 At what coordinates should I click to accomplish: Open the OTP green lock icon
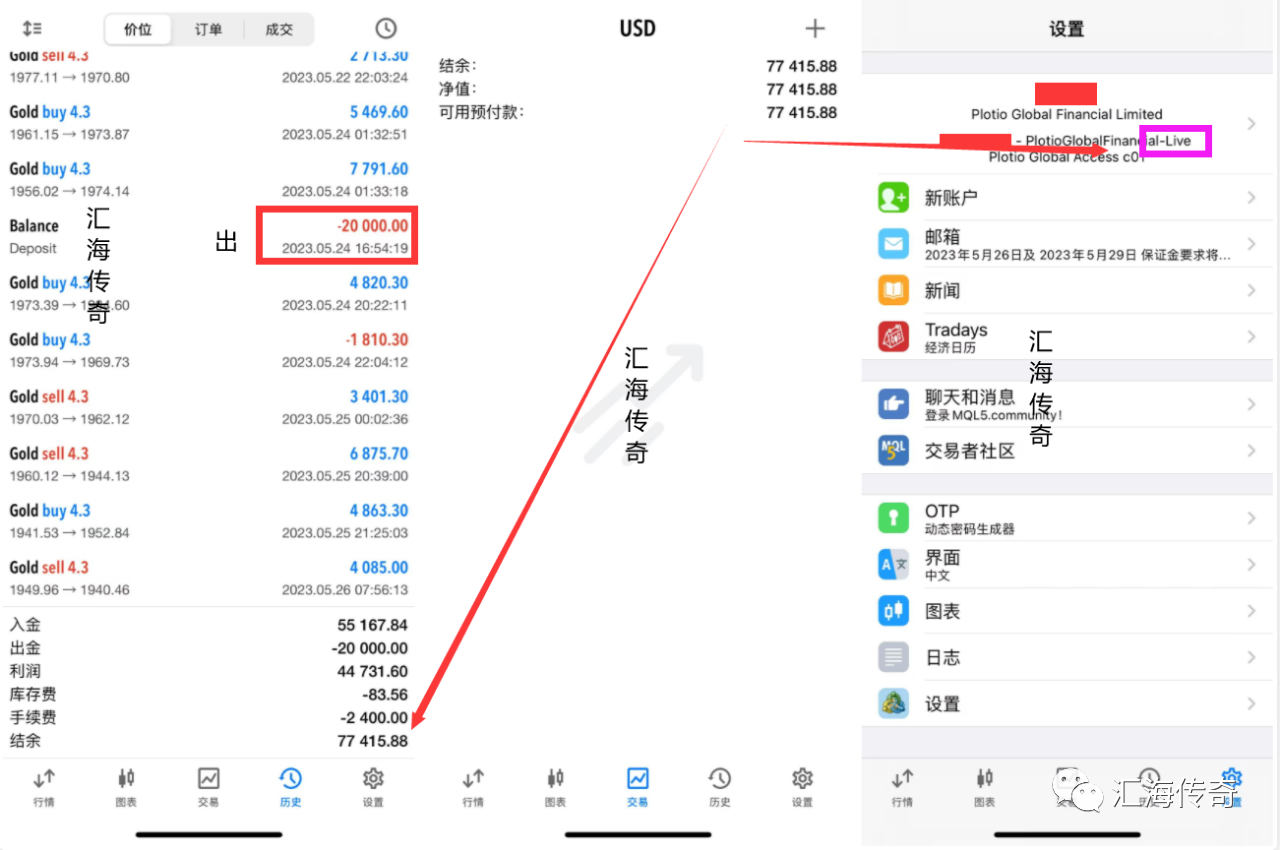893,518
